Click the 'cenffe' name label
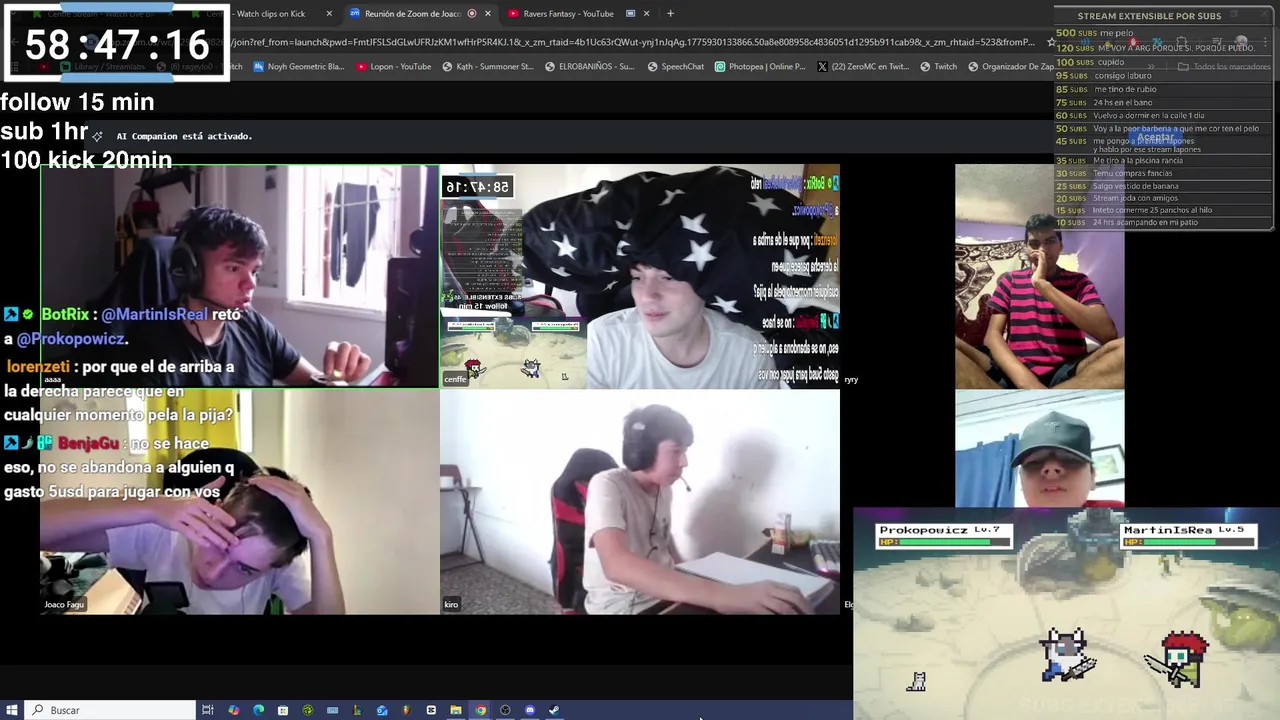Viewport: 1280px width, 720px height. (455, 379)
